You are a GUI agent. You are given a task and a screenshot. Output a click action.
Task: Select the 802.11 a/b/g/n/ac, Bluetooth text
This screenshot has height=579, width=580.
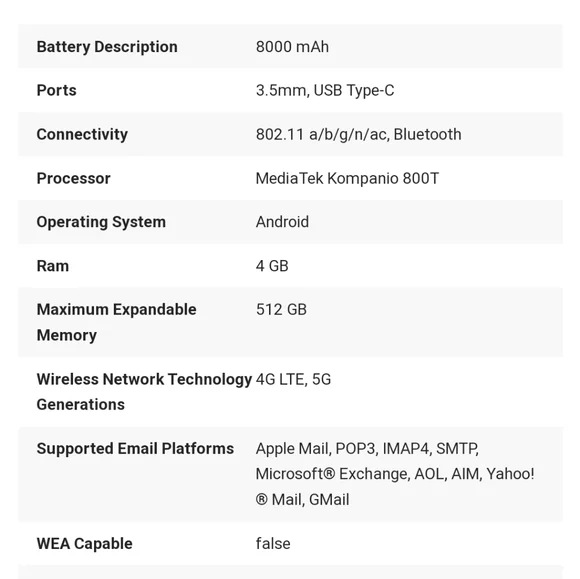pos(359,134)
